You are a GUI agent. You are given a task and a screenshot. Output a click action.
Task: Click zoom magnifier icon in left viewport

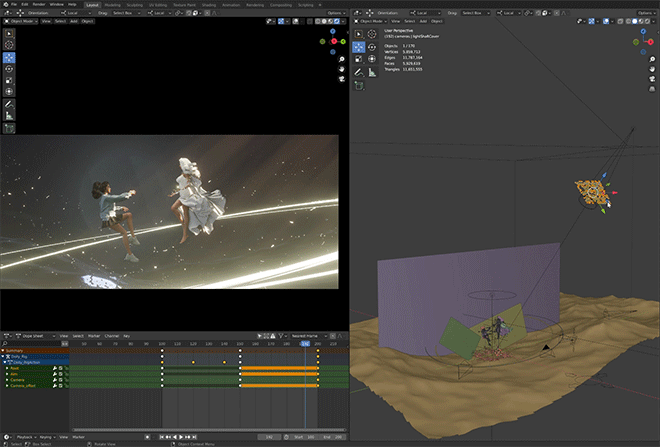point(341,59)
